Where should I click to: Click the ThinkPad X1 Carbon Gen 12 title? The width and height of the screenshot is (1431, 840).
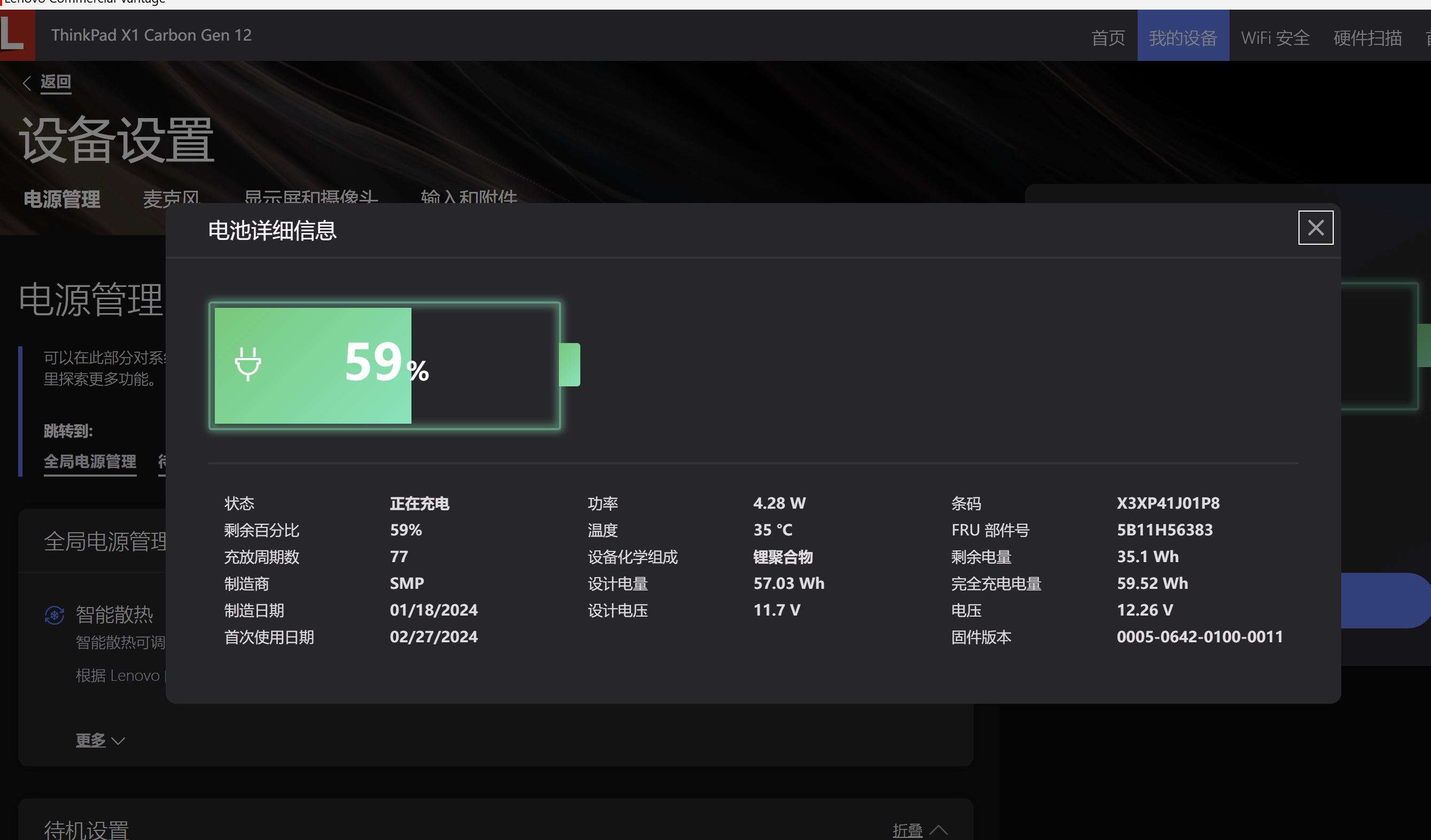151,35
